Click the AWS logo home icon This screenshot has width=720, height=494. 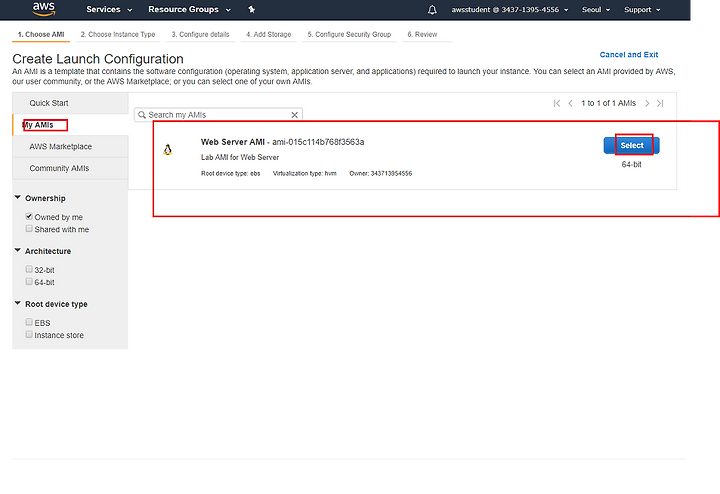point(44,9)
